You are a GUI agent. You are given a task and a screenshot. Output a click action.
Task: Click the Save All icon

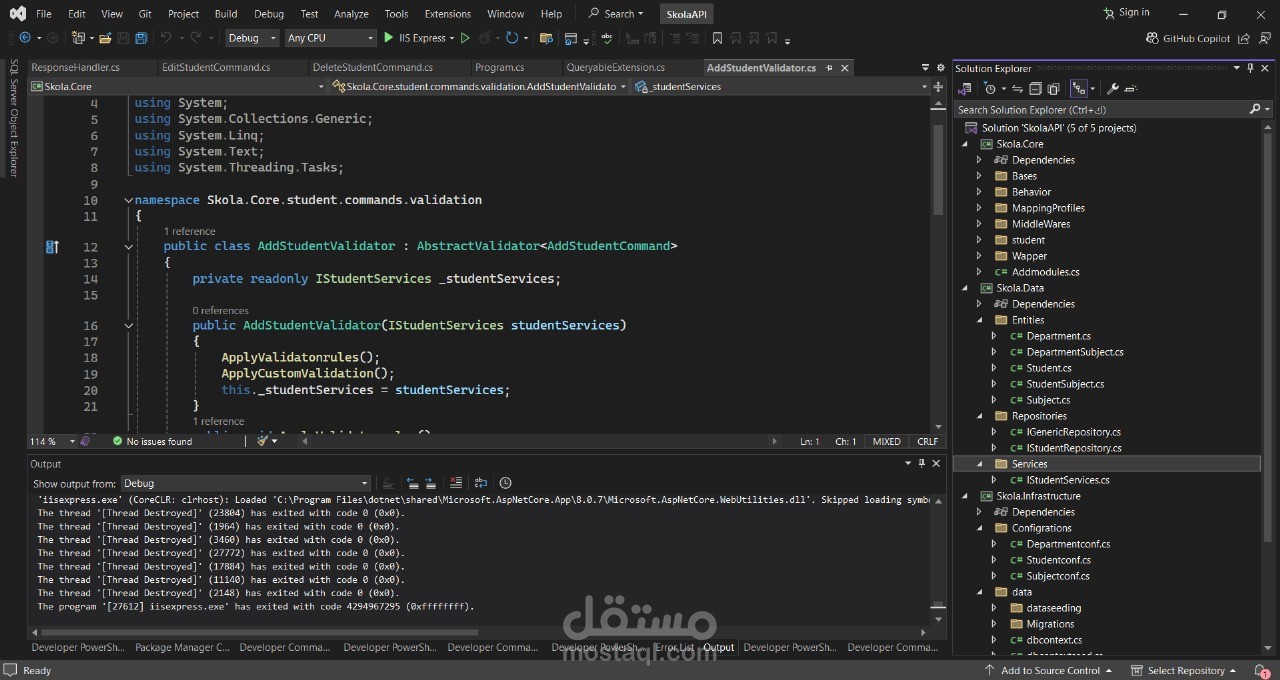pos(141,38)
